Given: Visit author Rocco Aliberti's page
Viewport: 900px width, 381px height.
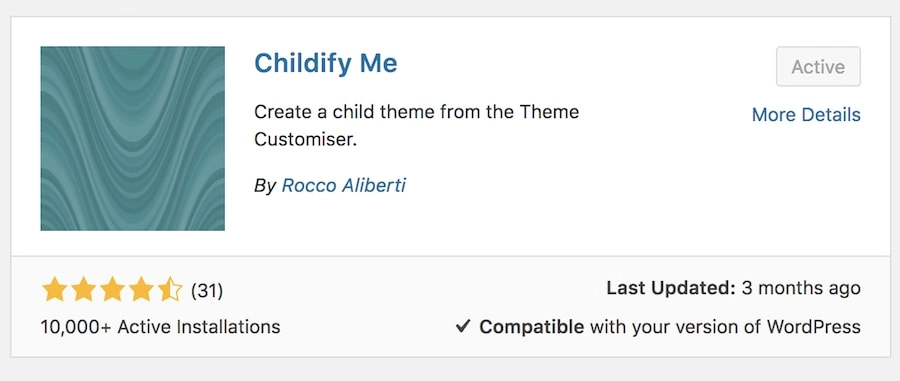Looking at the screenshot, I should click(x=343, y=185).
